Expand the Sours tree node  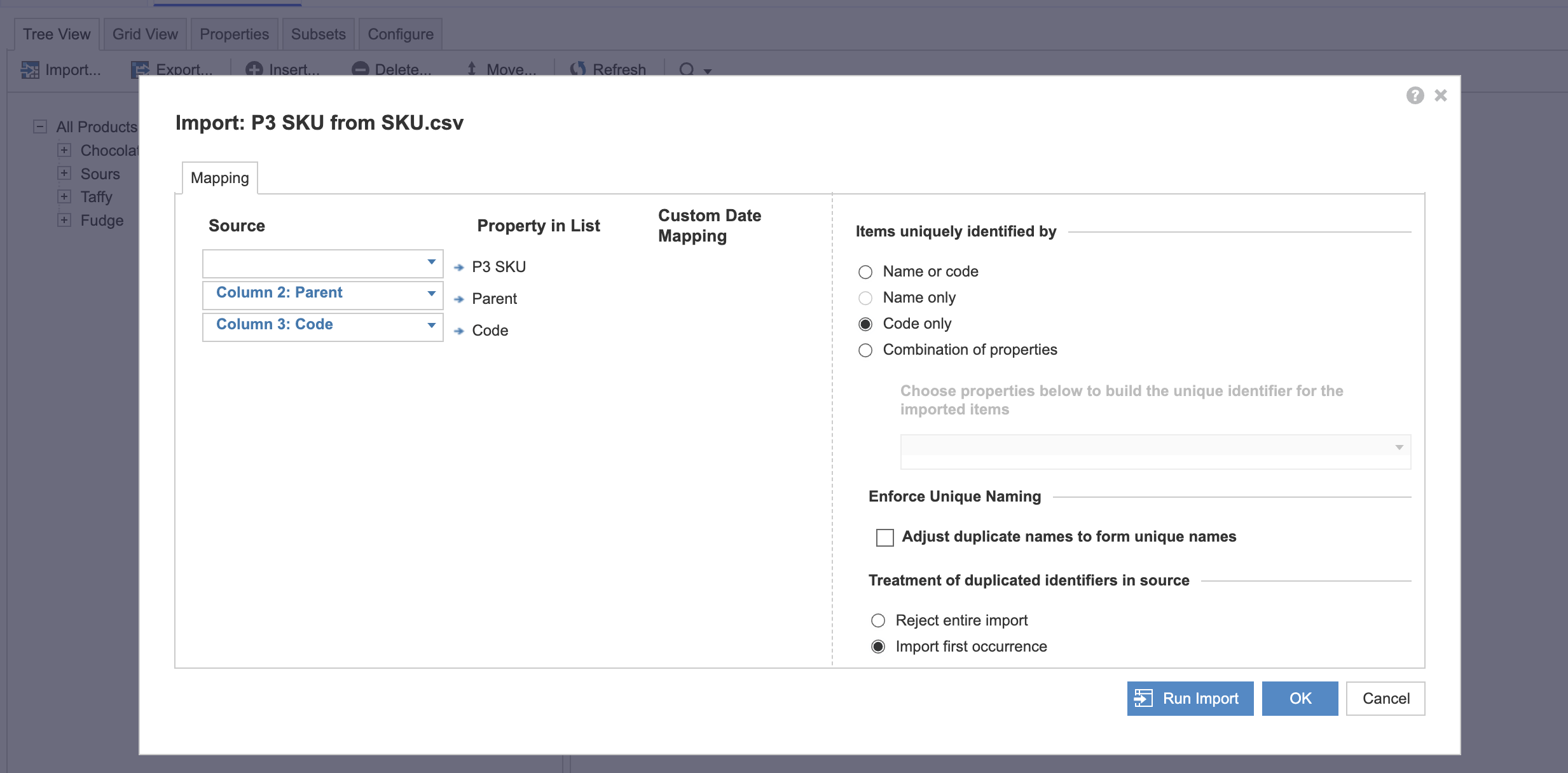coord(64,174)
